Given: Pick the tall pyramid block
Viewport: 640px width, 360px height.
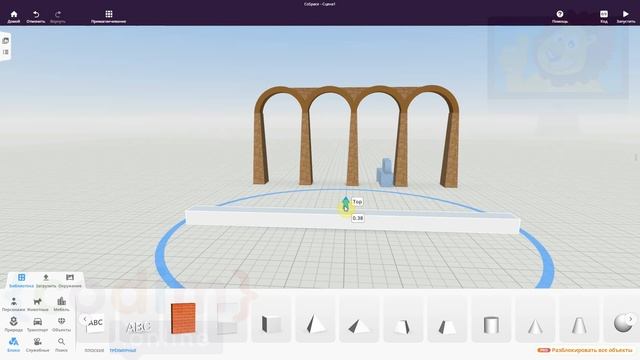Looking at the screenshot, I should (315, 324).
